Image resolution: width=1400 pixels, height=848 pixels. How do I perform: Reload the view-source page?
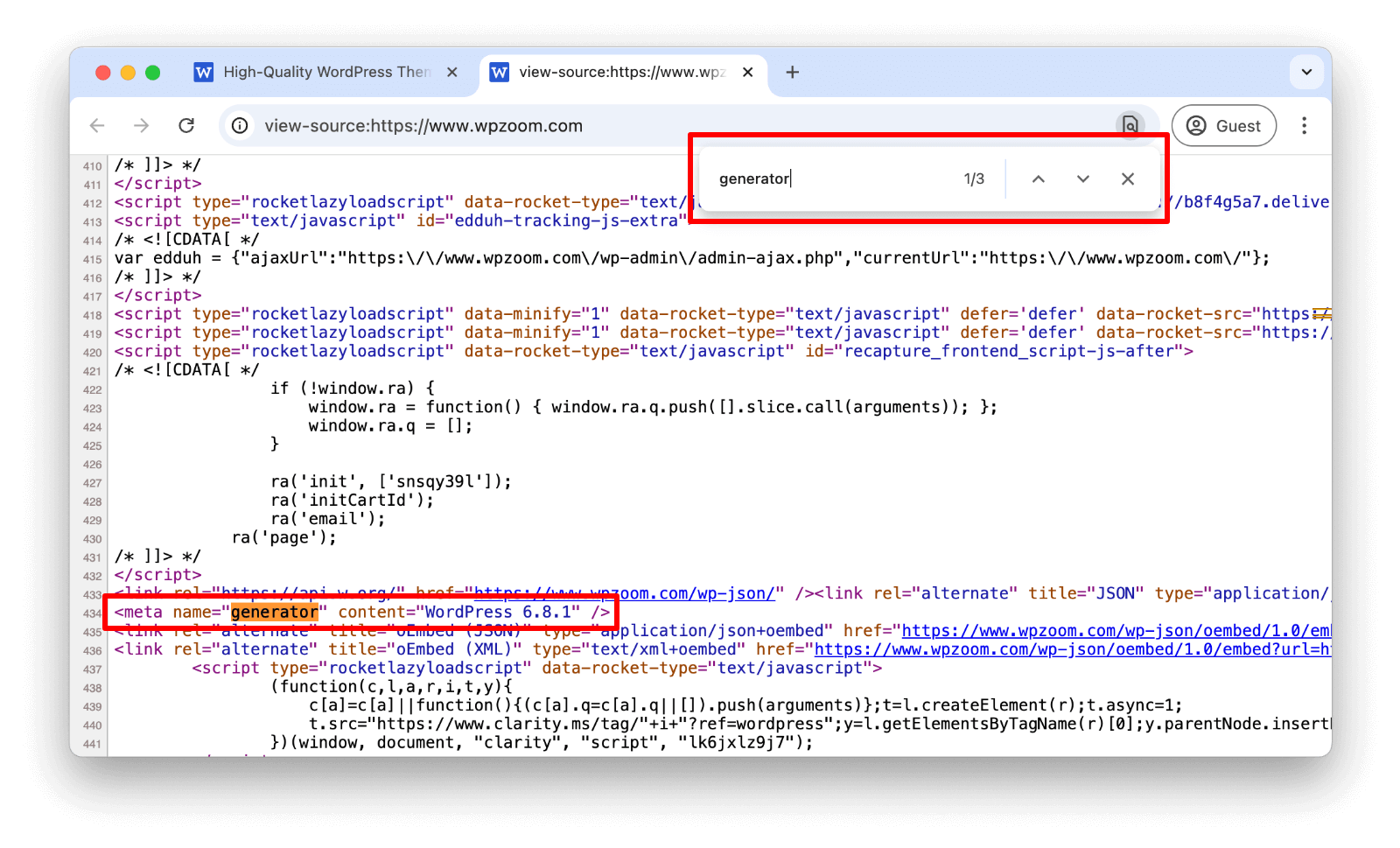186,125
